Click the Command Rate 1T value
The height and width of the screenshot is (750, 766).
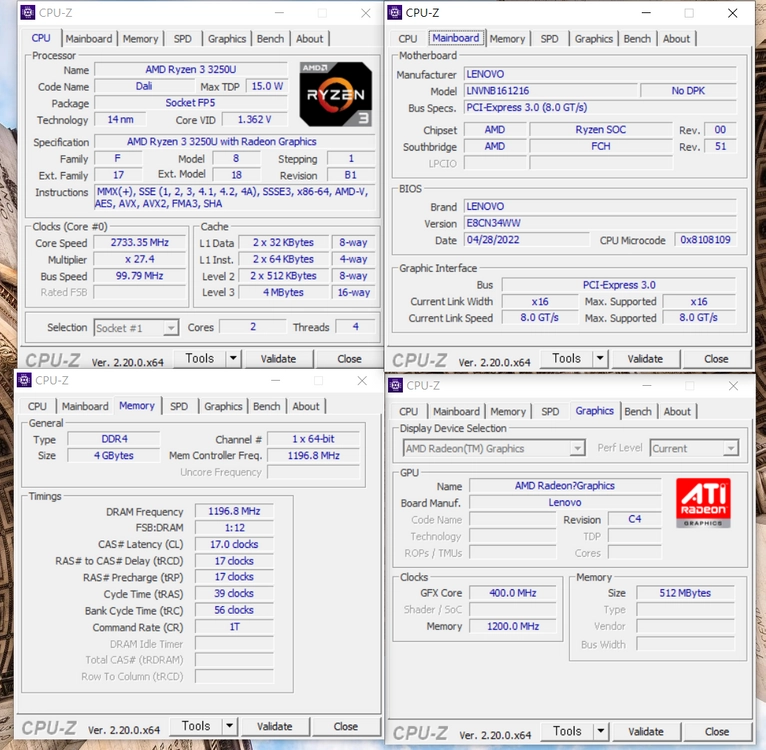coord(234,626)
